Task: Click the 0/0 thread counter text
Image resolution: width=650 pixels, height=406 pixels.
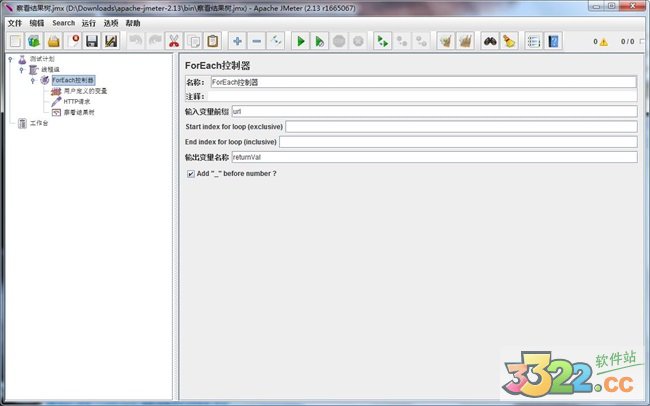Action: coord(627,41)
